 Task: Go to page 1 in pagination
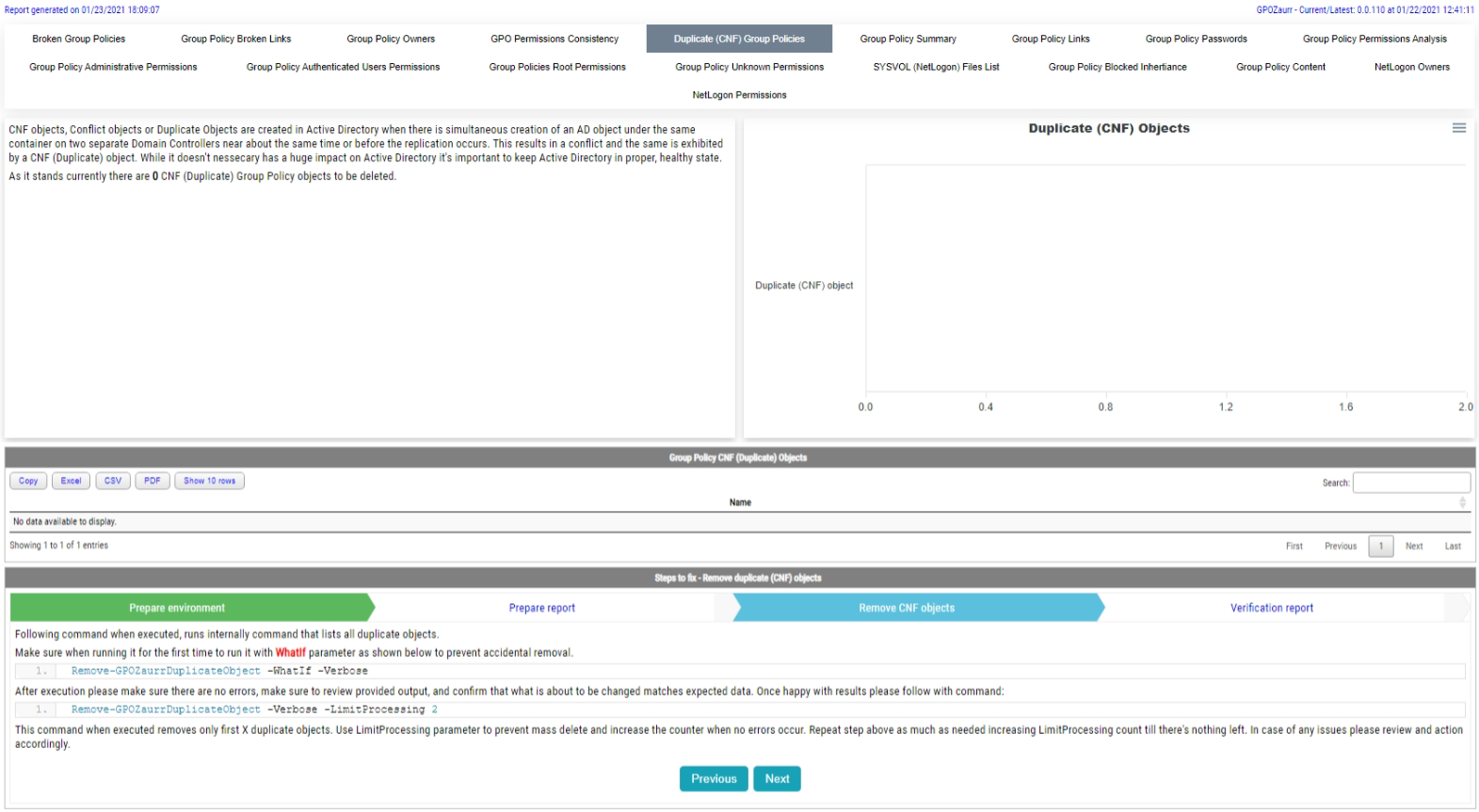tap(1380, 546)
